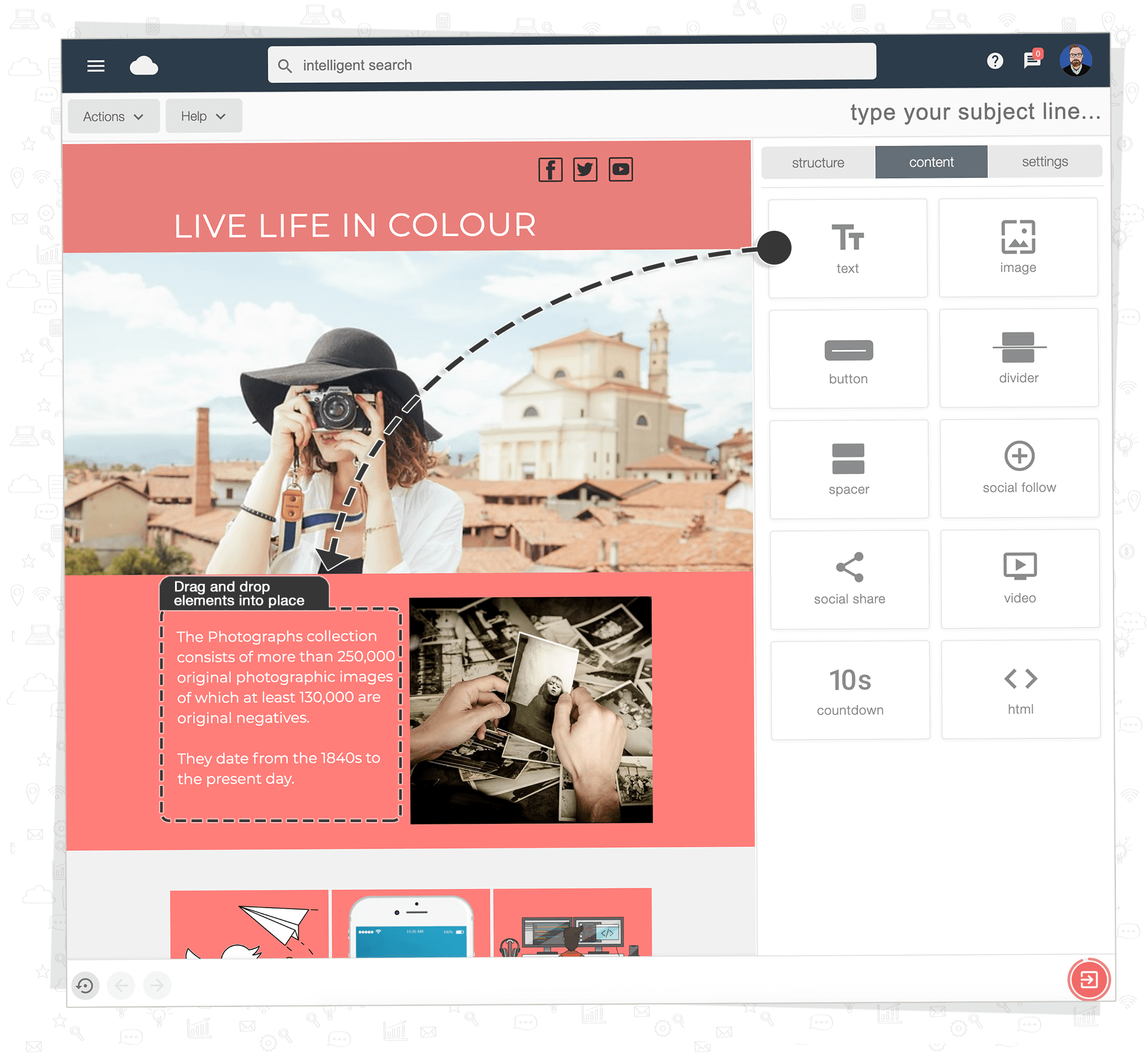The image size is (1148, 1058).
Task: Select the social share element icon
Action: (x=849, y=569)
